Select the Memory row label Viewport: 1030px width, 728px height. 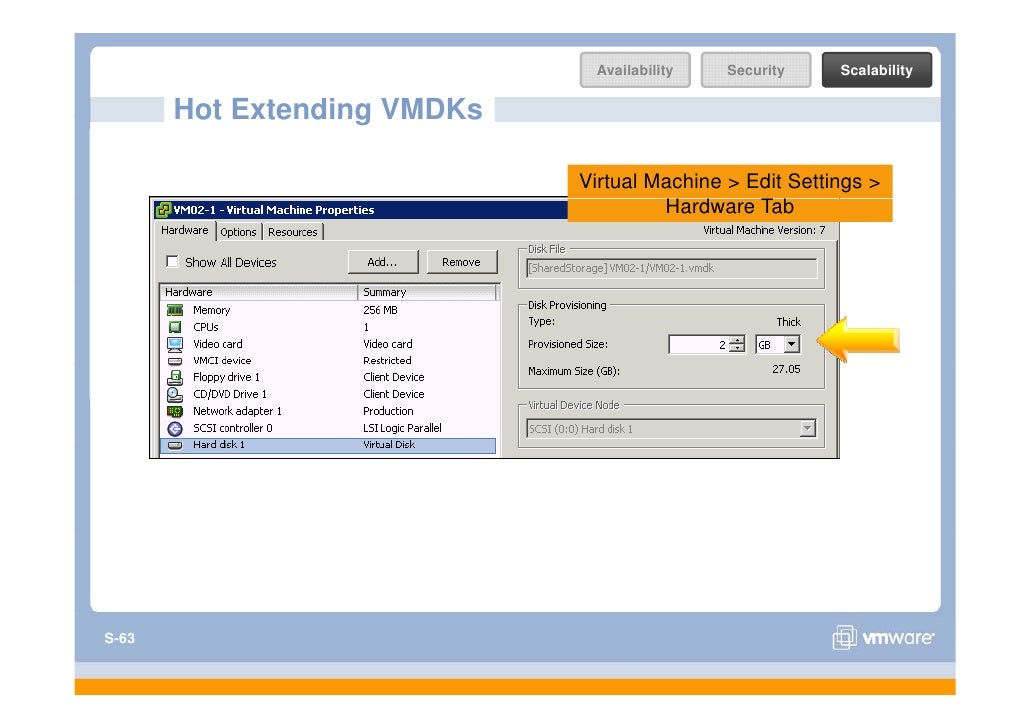pyautogui.click(x=212, y=310)
